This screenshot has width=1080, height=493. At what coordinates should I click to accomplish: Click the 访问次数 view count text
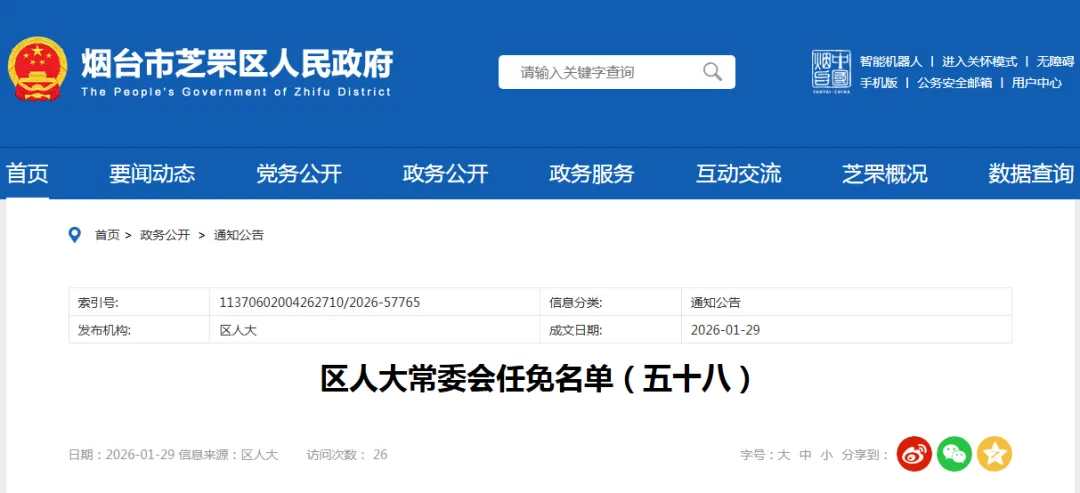tap(347, 454)
